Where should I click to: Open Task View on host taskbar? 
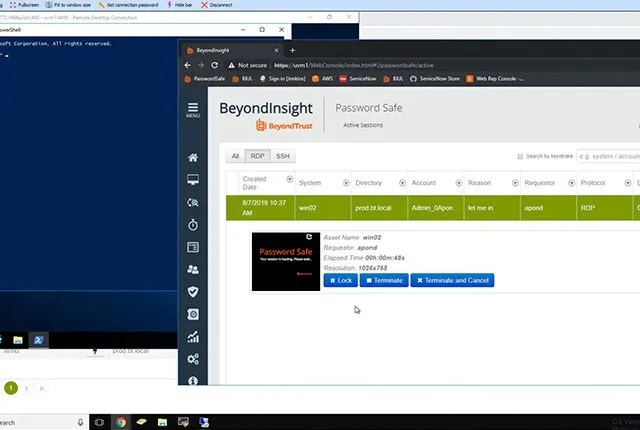pyautogui.click(x=99, y=422)
